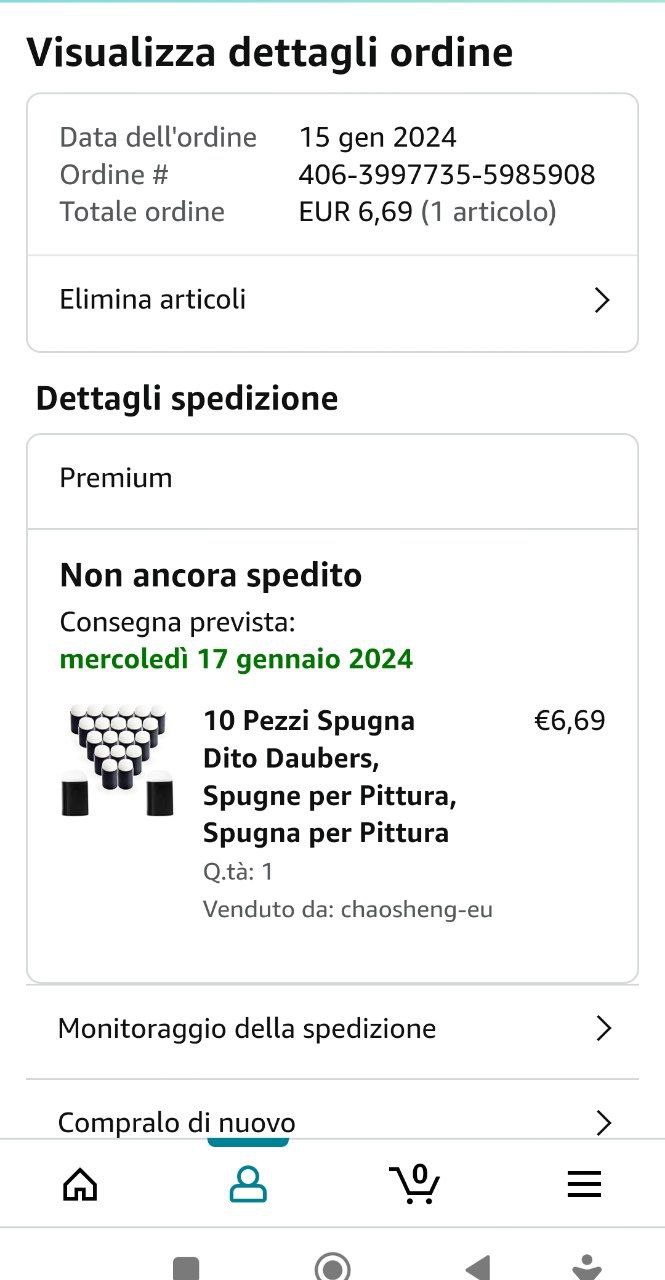This screenshot has height=1280, width=665.
Task: Go to Amazon home via house icon
Action: (80, 1184)
